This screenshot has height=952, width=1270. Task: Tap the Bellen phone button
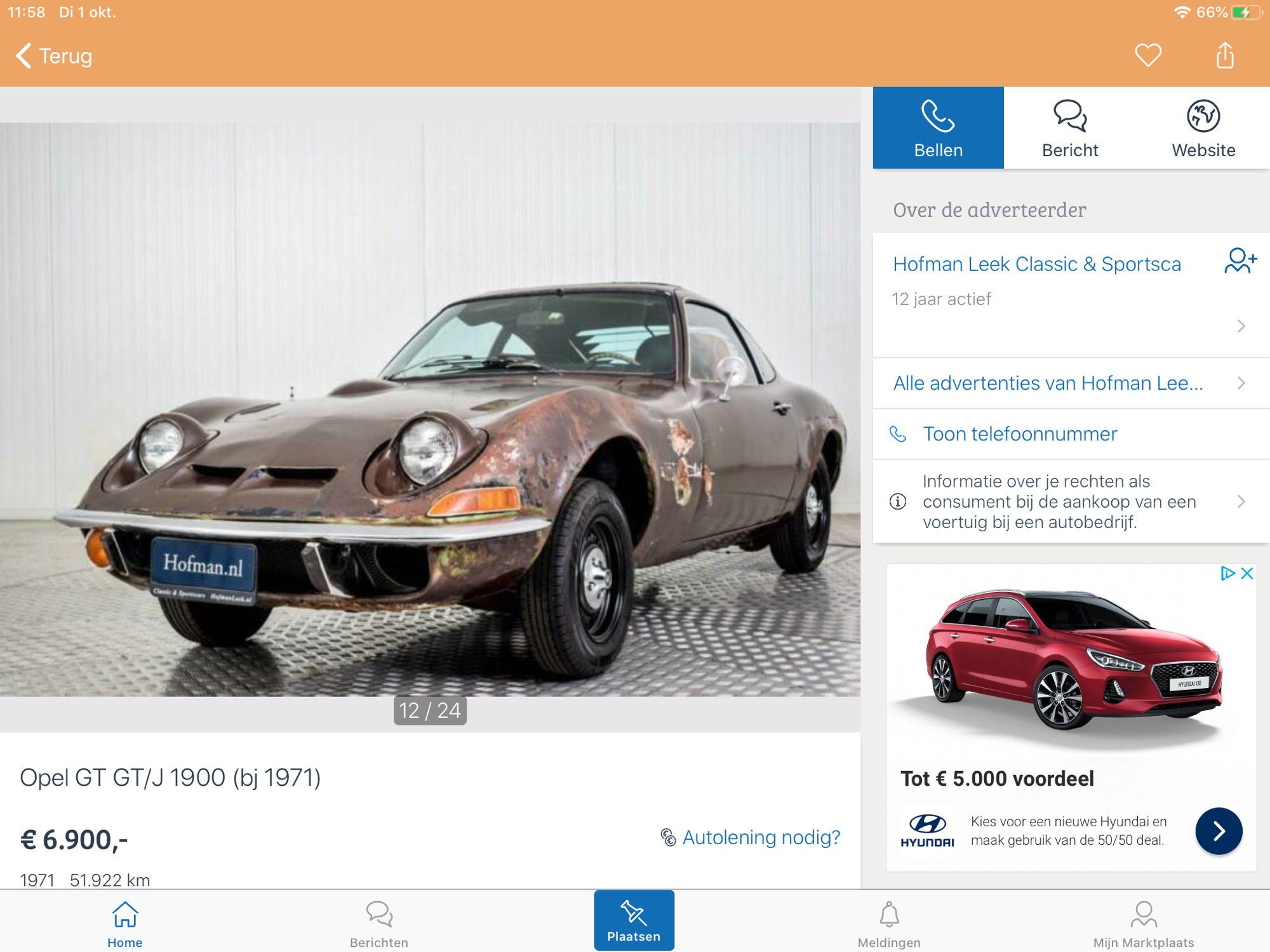click(938, 128)
